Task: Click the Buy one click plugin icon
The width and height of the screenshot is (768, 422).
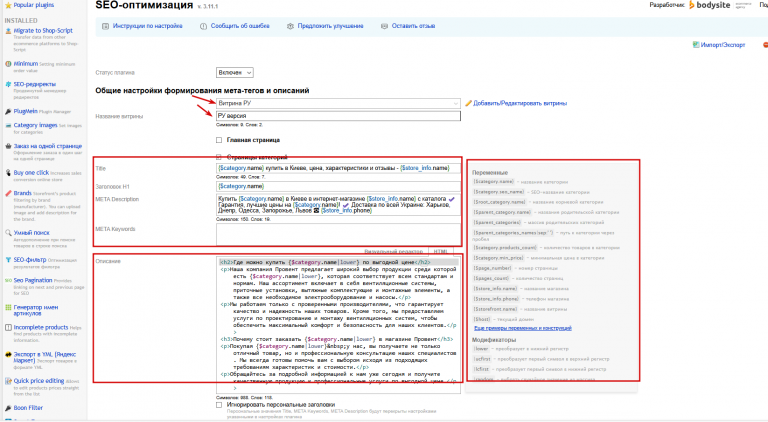Action: click(8, 173)
